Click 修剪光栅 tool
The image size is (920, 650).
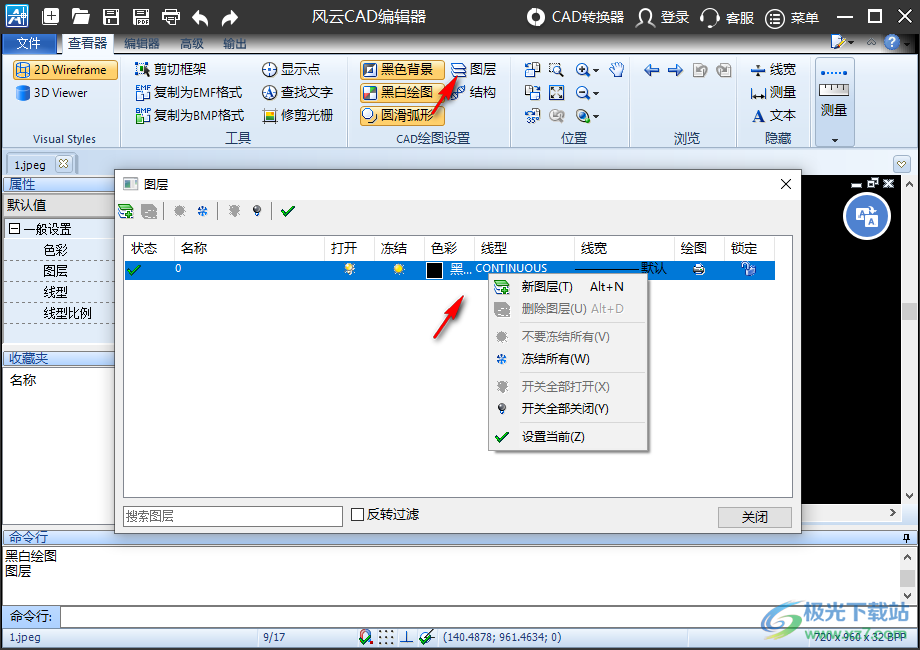[x=297, y=115]
